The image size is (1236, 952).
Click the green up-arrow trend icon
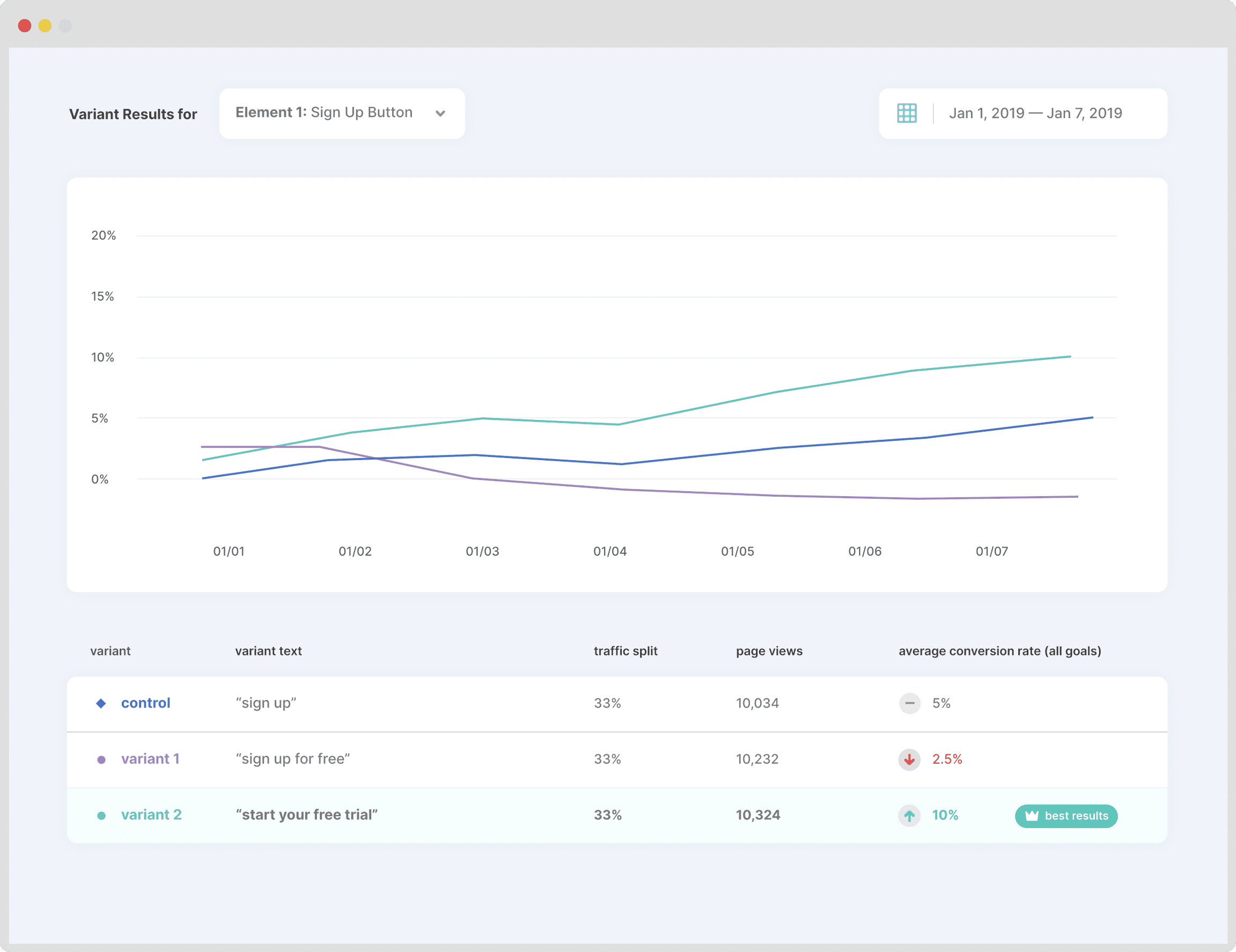click(x=909, y=815)
